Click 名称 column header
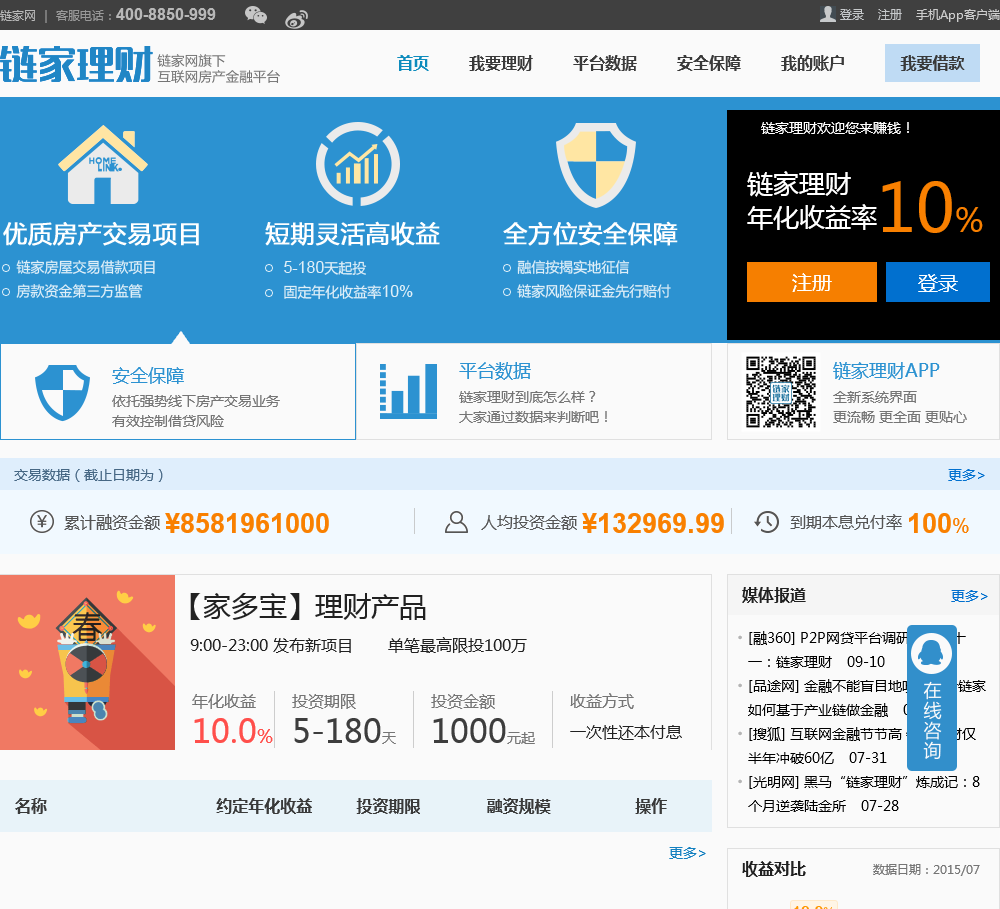Viewport: 1000px width, 909px height. tap(31, 806)
